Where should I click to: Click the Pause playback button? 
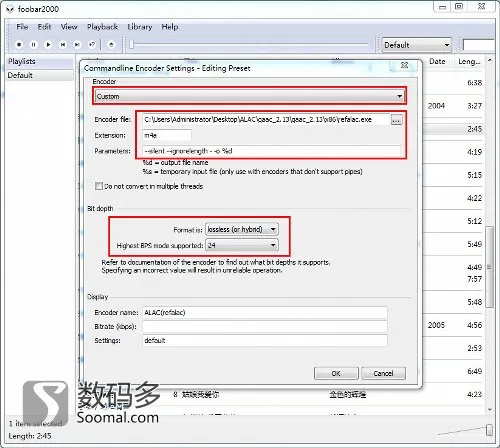(x=33, y=44)
